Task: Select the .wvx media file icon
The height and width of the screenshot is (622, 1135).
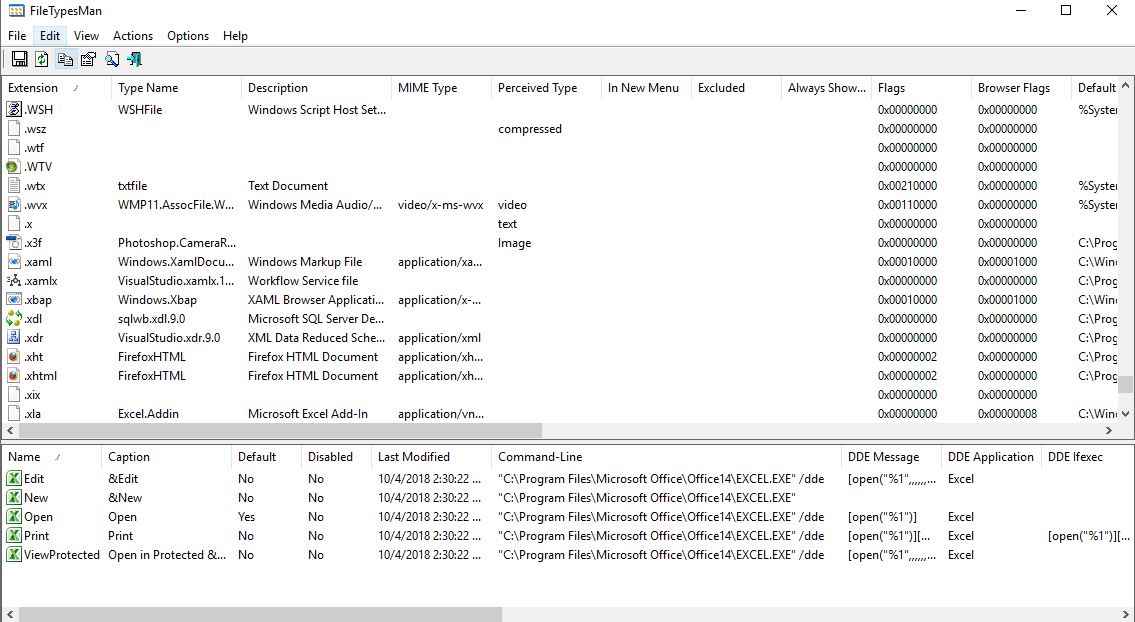Action: coord(14,205)
